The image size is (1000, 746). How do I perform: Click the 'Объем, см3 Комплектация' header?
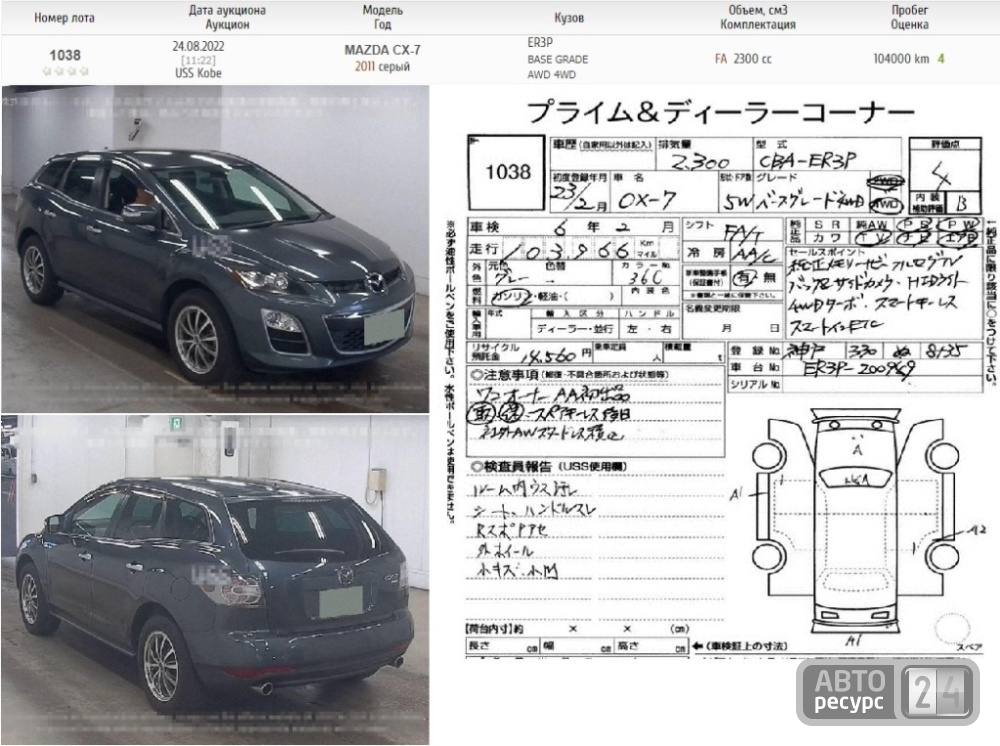tap(758, 17)
